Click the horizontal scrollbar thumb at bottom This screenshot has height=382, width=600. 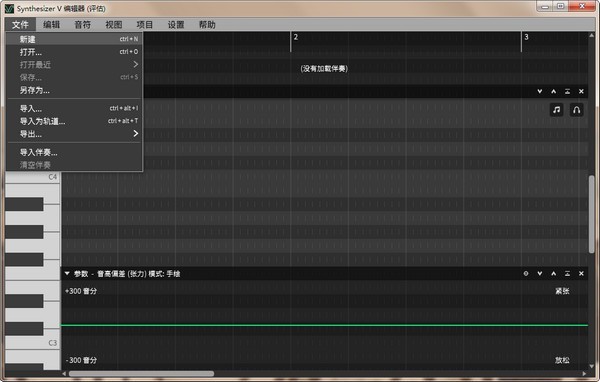pos(141,374)
